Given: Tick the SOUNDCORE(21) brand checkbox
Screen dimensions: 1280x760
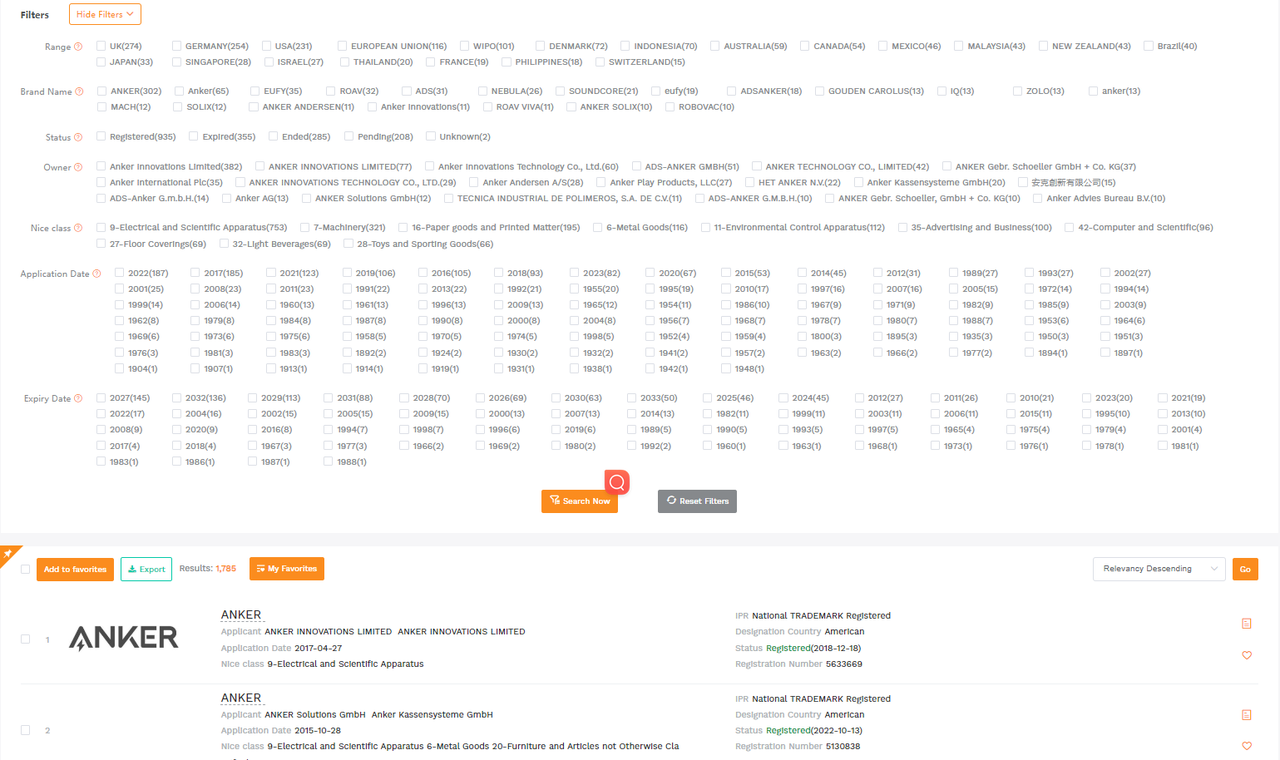Looking at the screenshot, I should [561, 91].
